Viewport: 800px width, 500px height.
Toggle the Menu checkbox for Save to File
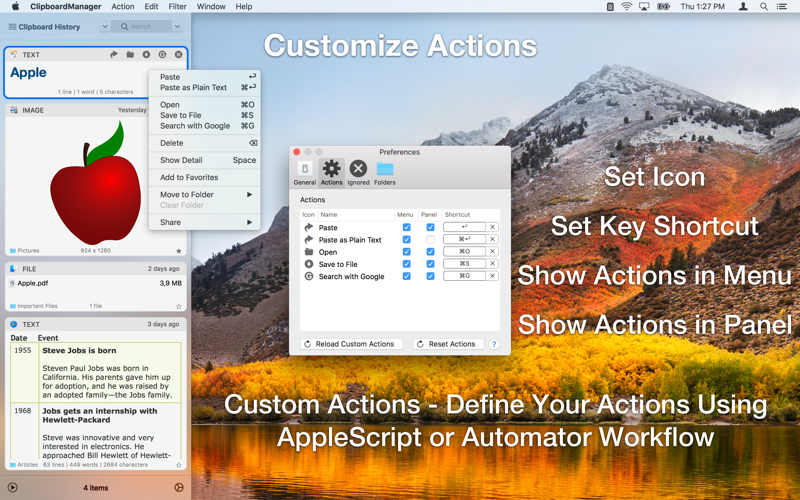point(407,264)
